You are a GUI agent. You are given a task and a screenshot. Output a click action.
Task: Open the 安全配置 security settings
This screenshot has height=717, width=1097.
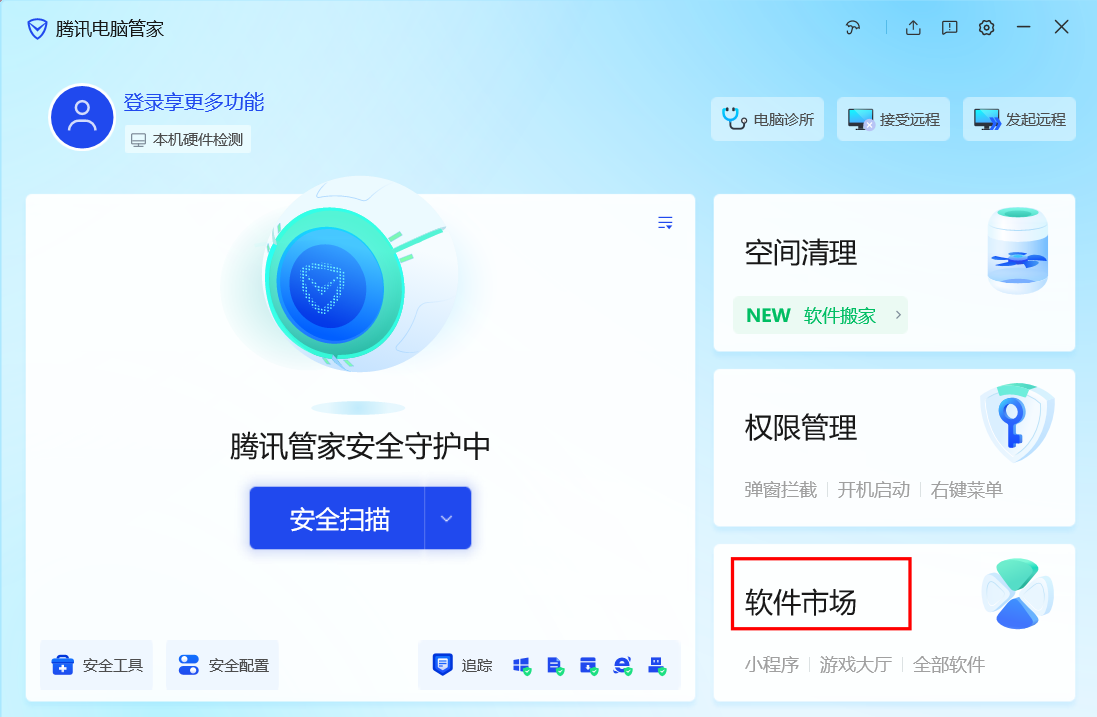[x=222, y=665]
